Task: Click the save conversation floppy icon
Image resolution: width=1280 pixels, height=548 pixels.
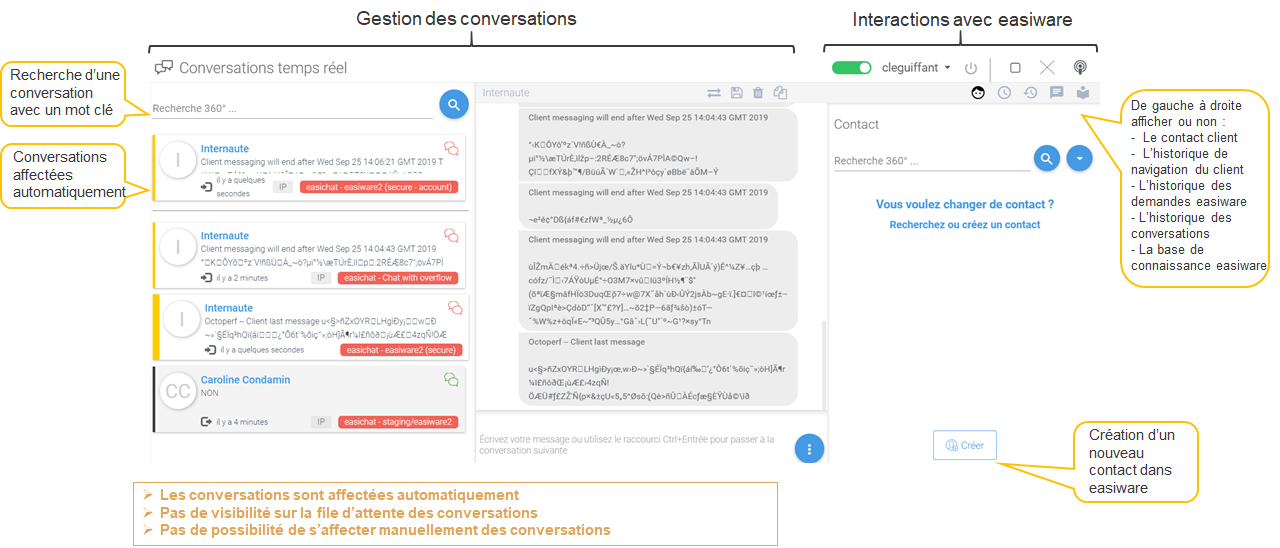Action: point(736,93)
